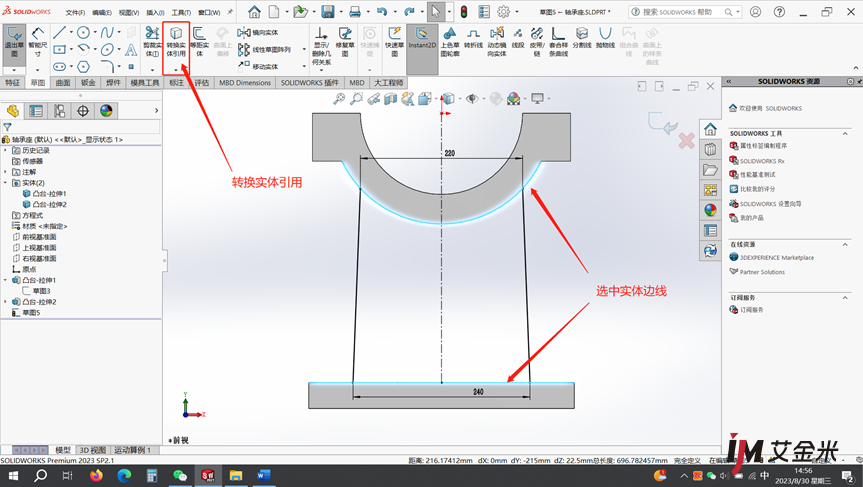Viewport: 863px width, 487px height.
Task: Collapse the SOLIDWORKS 工具 section
Action: point(845,133)
